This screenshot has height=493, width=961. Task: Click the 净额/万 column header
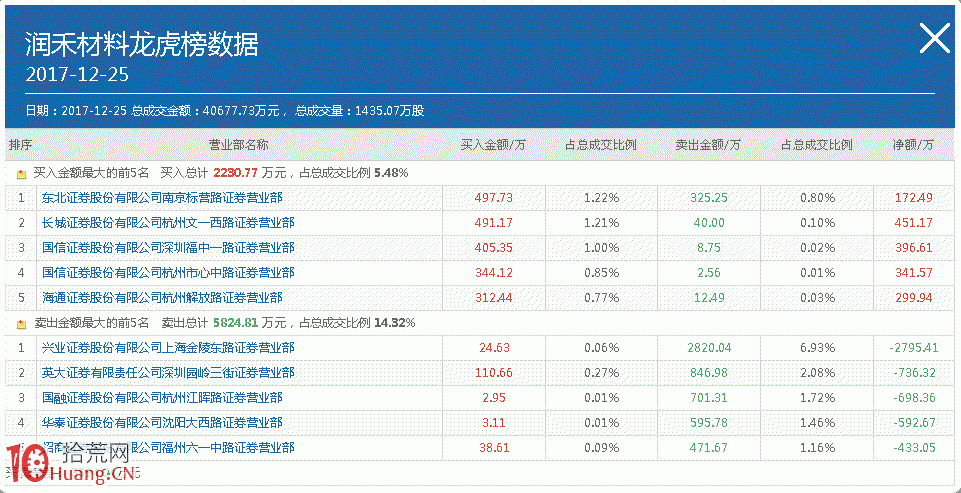pyautogui.click(x=913, y=145)
